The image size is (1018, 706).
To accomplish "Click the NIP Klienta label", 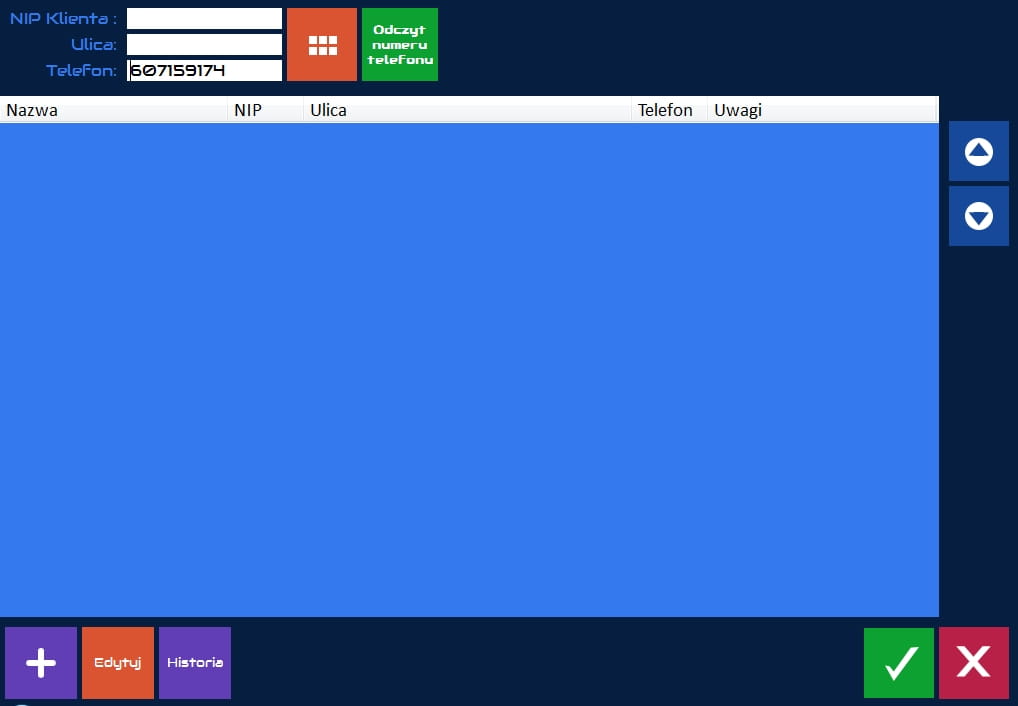I will pos(63,19).
